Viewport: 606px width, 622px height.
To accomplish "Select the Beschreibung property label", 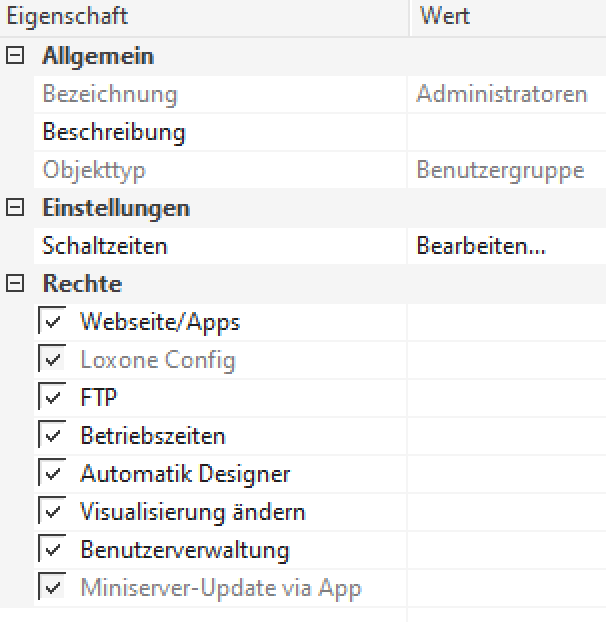I will click(113, 132).
